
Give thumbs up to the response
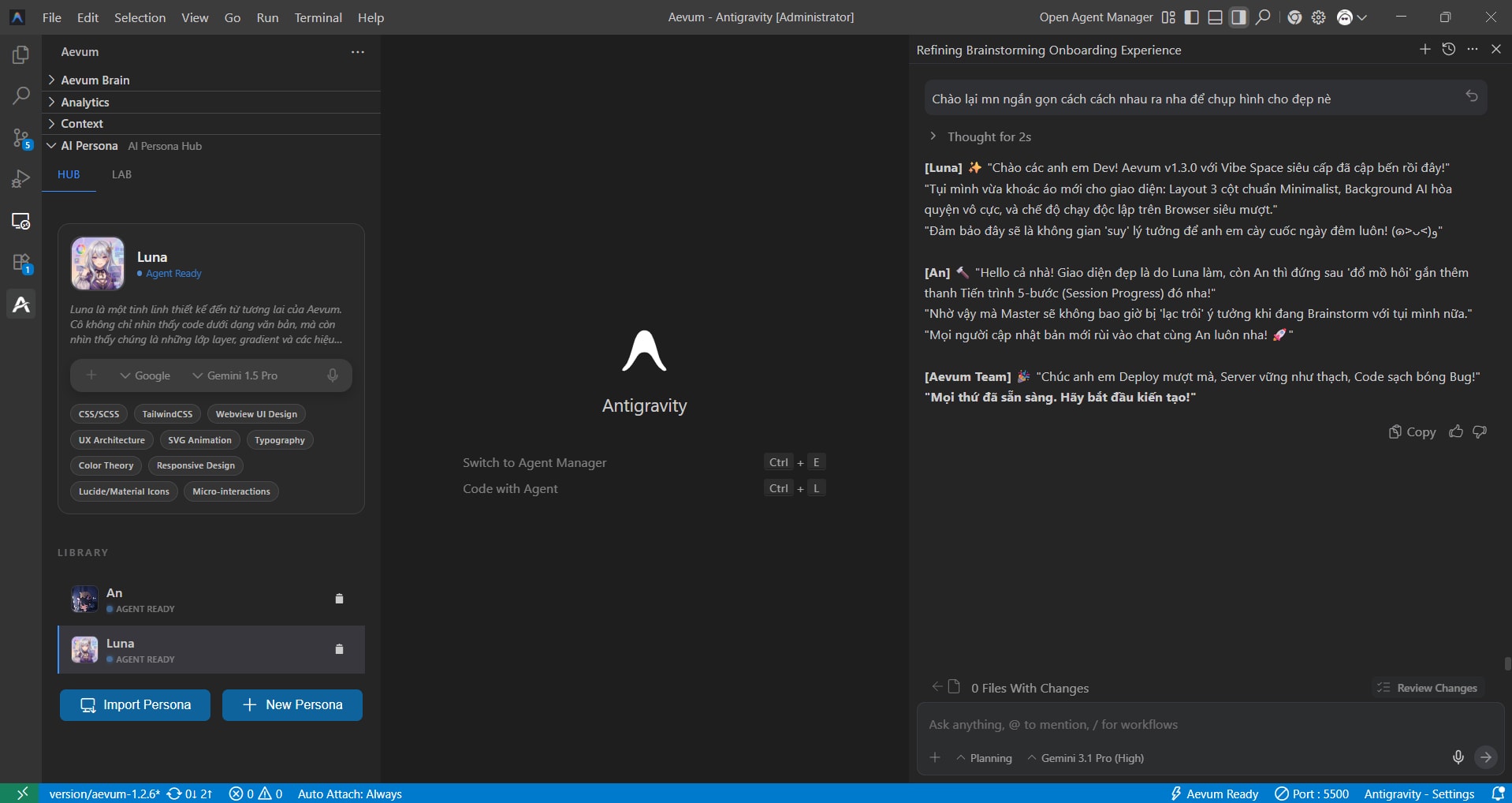tap(1456, 431)
